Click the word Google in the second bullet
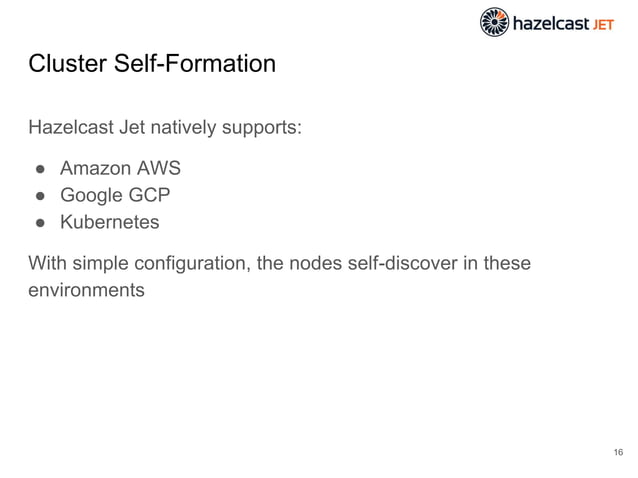 click(86, 195)
